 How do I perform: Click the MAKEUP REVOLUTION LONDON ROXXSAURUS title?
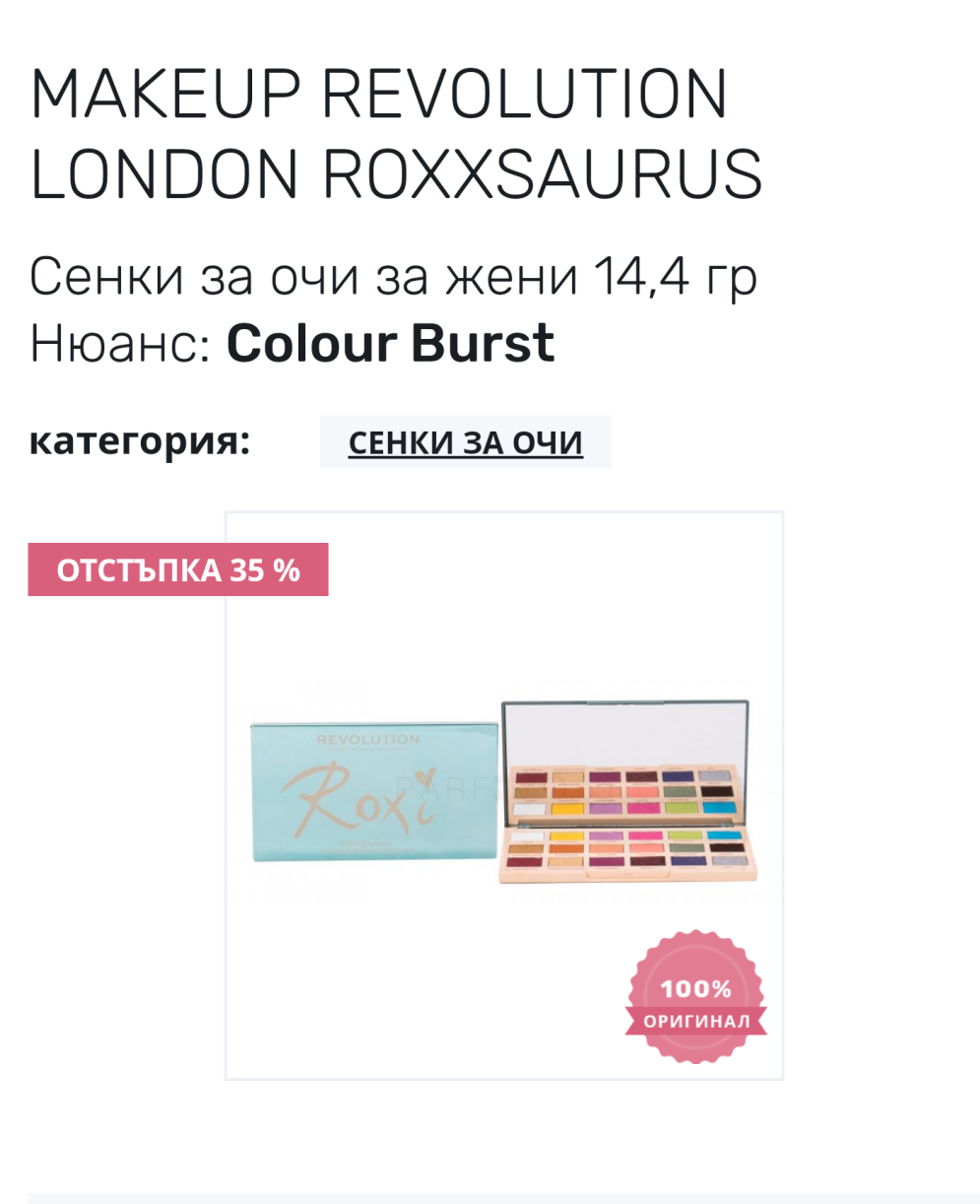pos(396,133)
